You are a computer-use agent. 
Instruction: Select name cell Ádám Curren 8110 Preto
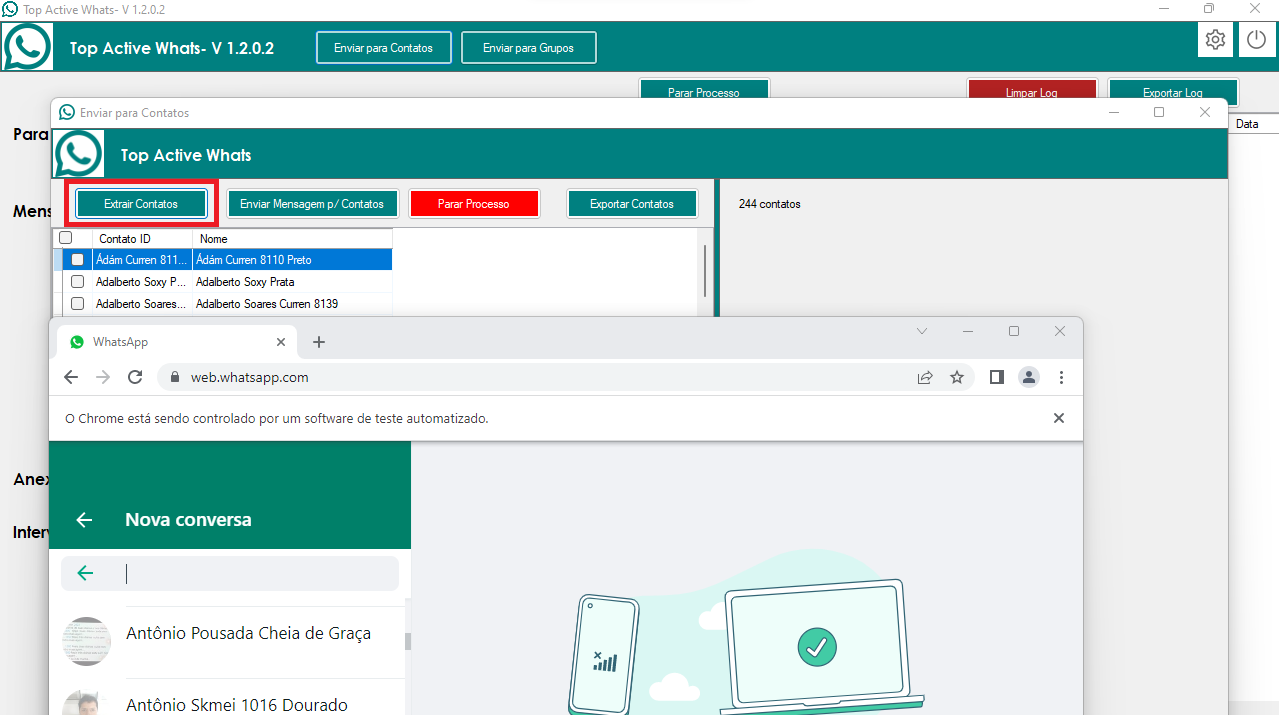(293, 260)
